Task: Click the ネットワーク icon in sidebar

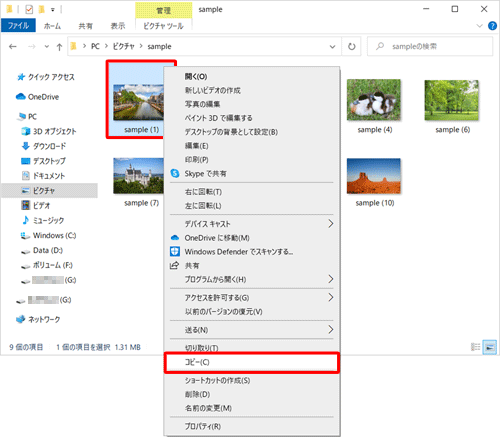Action: click(21, 319)
